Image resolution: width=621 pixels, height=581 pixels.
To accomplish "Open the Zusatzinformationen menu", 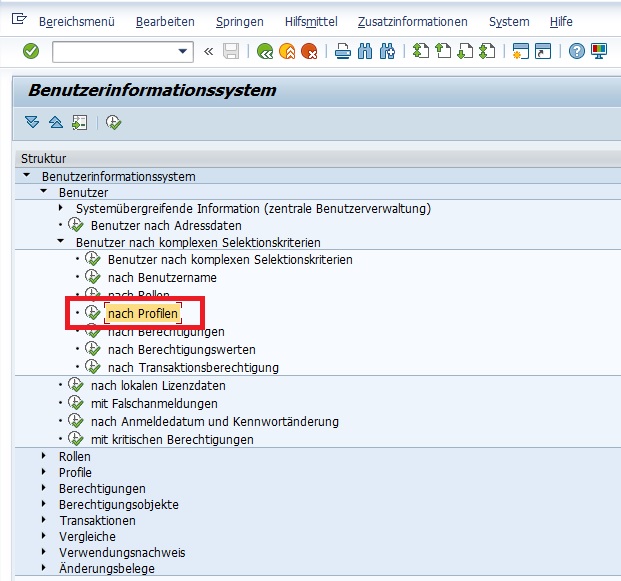I will click(x=413, y=21).
